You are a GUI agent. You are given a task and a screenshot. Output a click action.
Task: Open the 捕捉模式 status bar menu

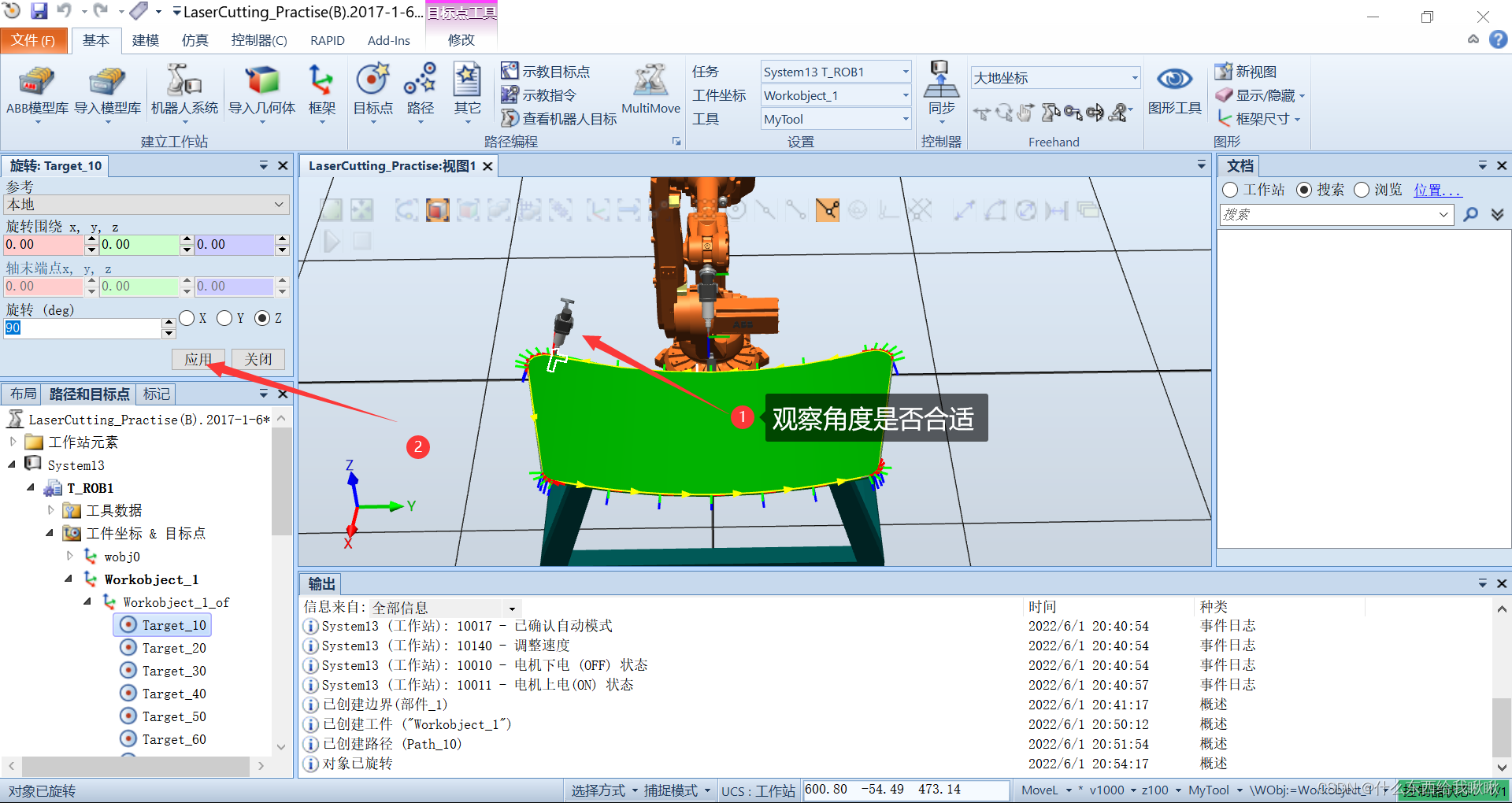click(x=677, y=790)
